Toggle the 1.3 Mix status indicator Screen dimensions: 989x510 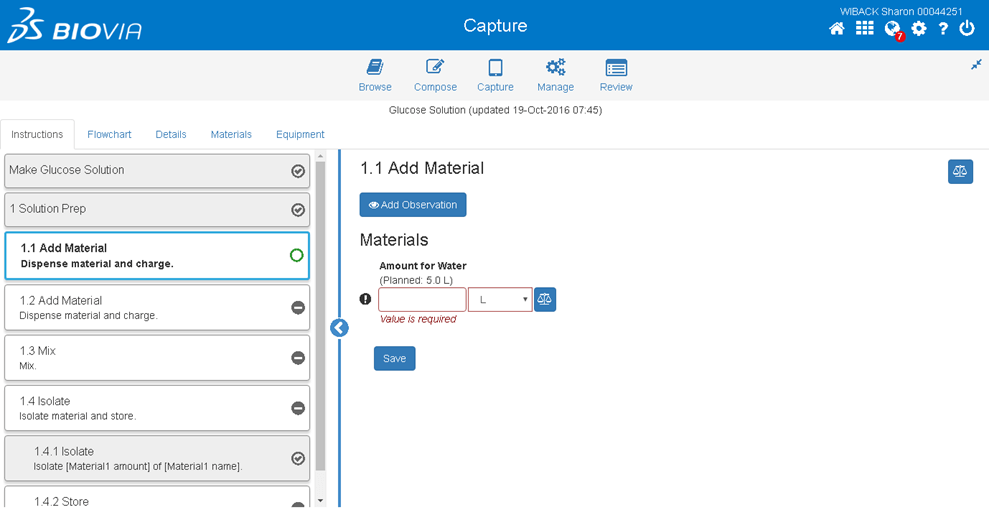[298, 358]
